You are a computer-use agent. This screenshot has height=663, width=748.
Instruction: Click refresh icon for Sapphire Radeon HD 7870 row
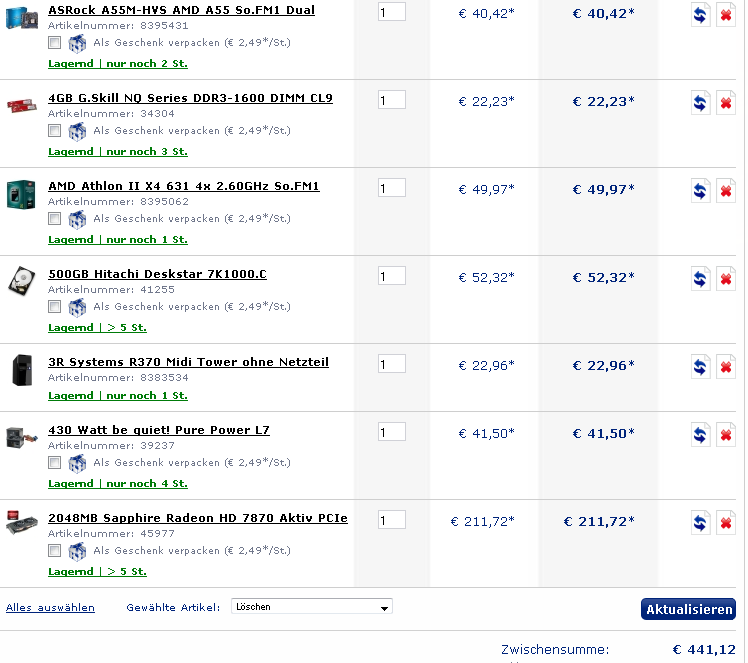[x=700, y=523]
